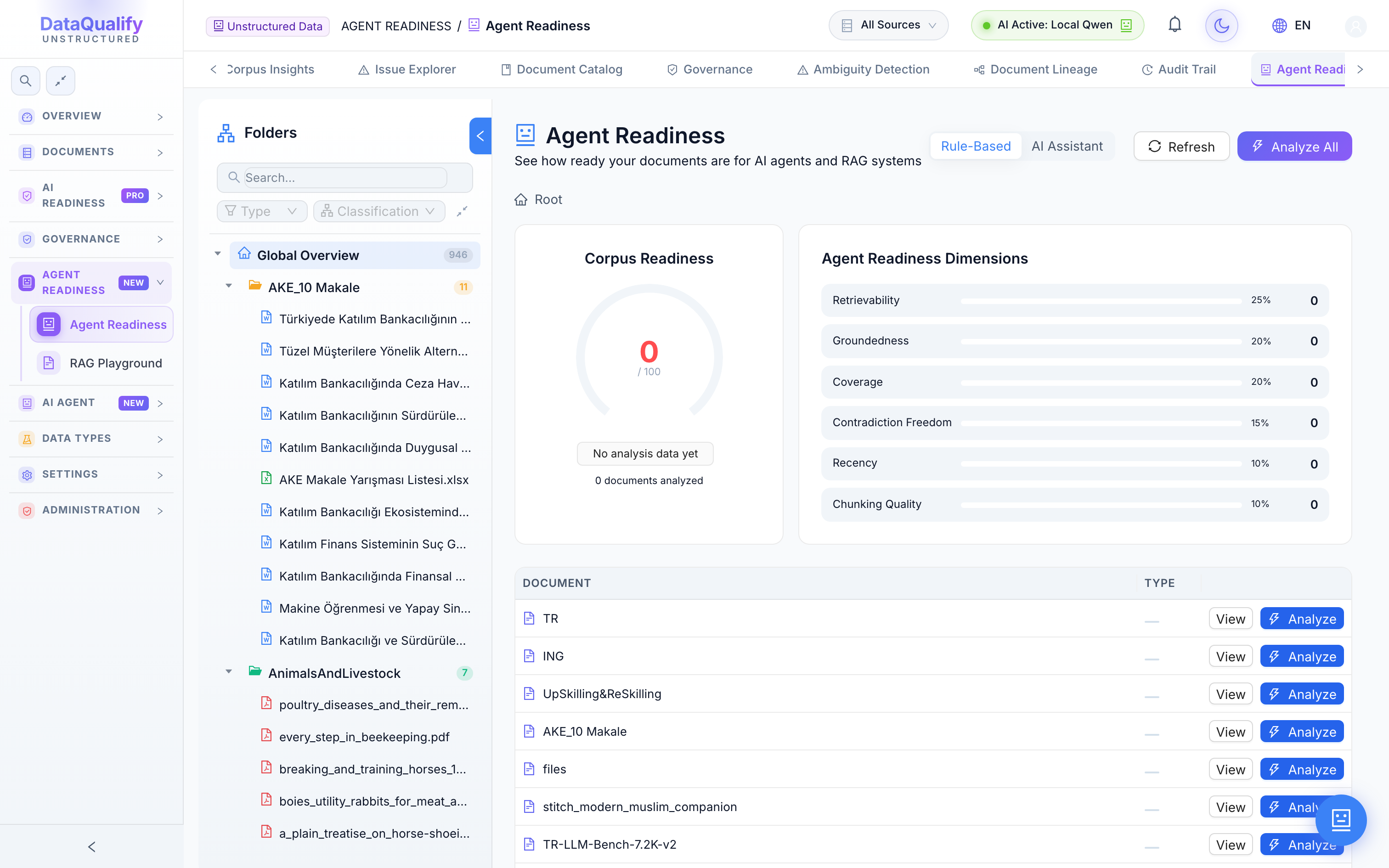Click the folder Search input field
The image size is (1389, 868).
(x=345, y=177)
